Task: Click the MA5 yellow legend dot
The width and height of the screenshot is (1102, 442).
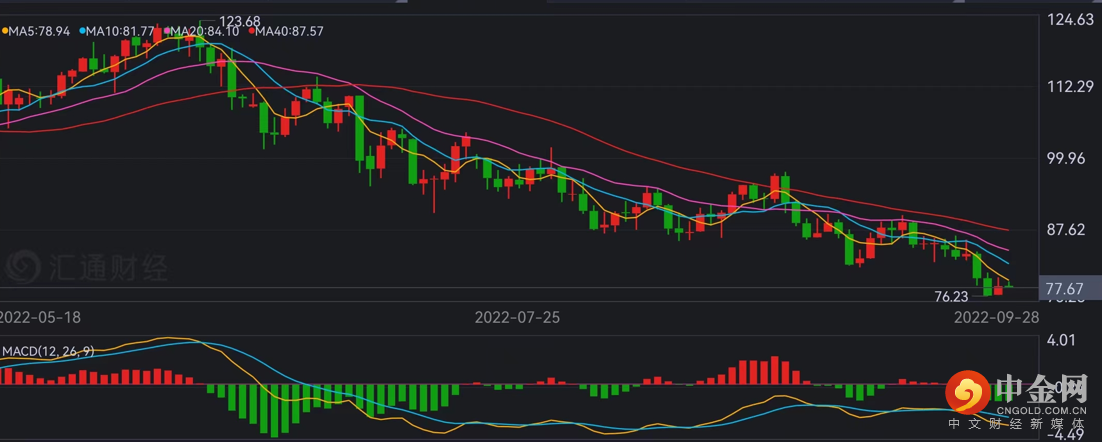Action: (x=4, y=31)
